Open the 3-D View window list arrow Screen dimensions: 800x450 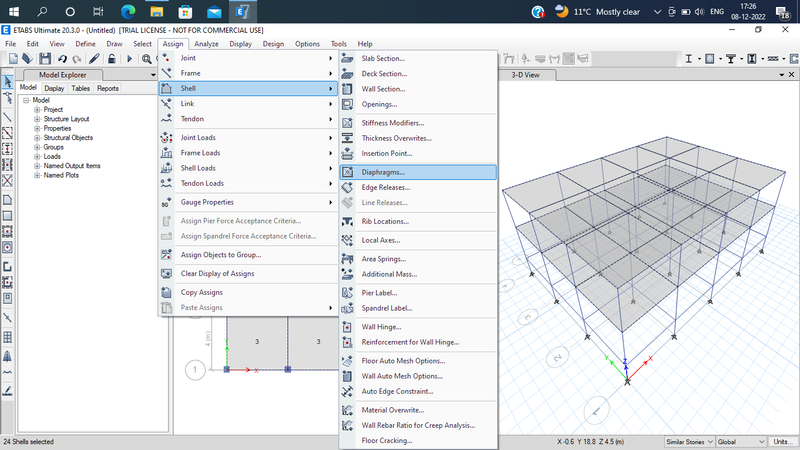coord(782,74)
